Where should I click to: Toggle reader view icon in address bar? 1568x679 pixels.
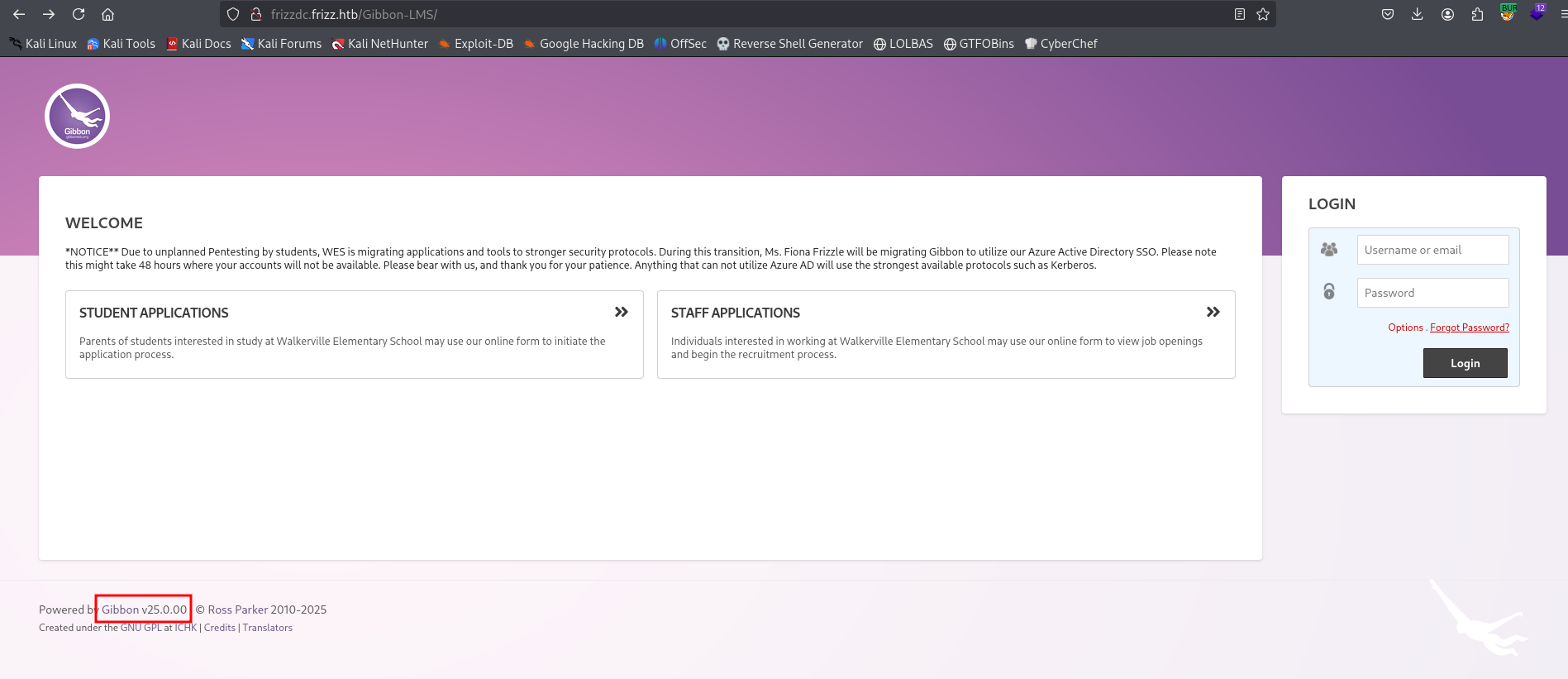[x=1240, y=14]
